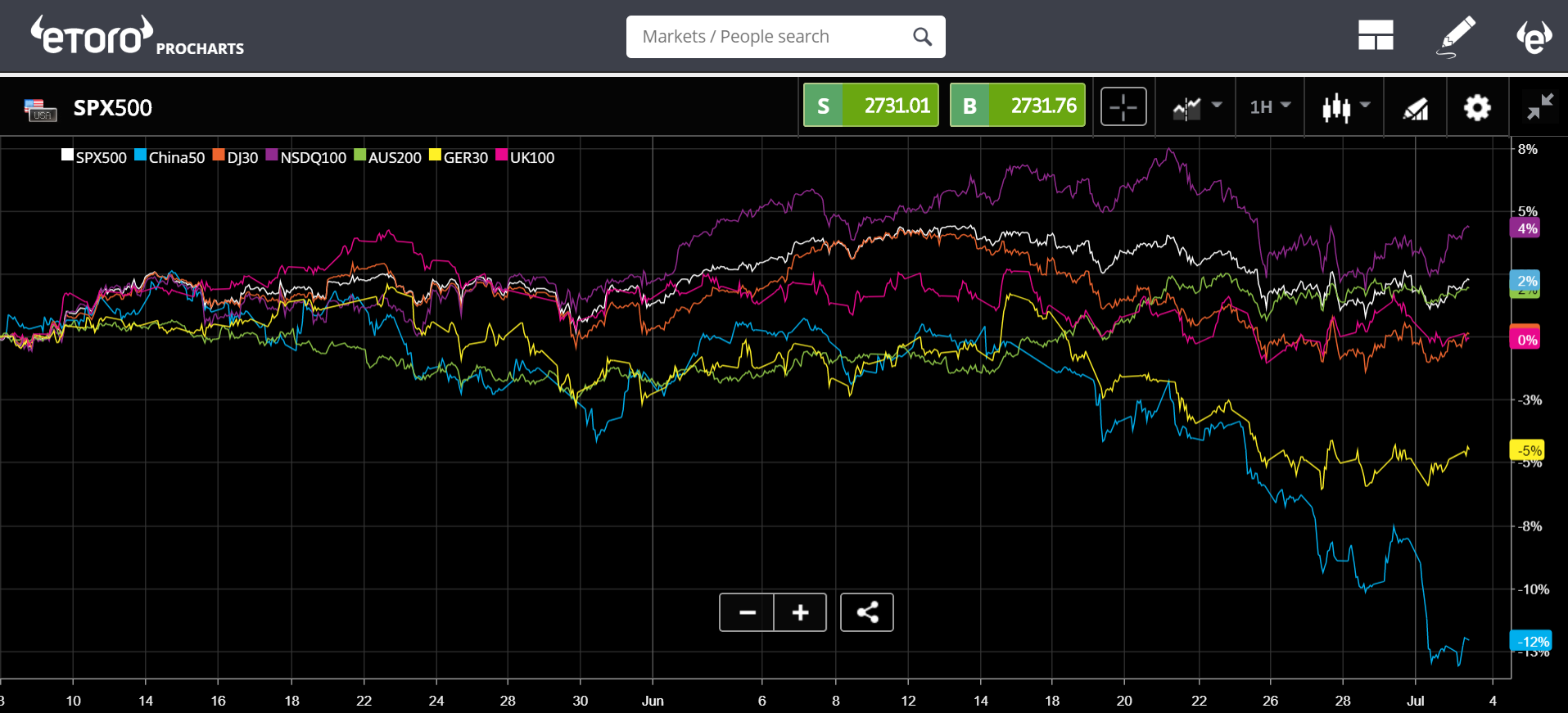Viewport: 1568px width, 713px height.
Task: Open the compare instruments dropdown
Action: 1197,107
